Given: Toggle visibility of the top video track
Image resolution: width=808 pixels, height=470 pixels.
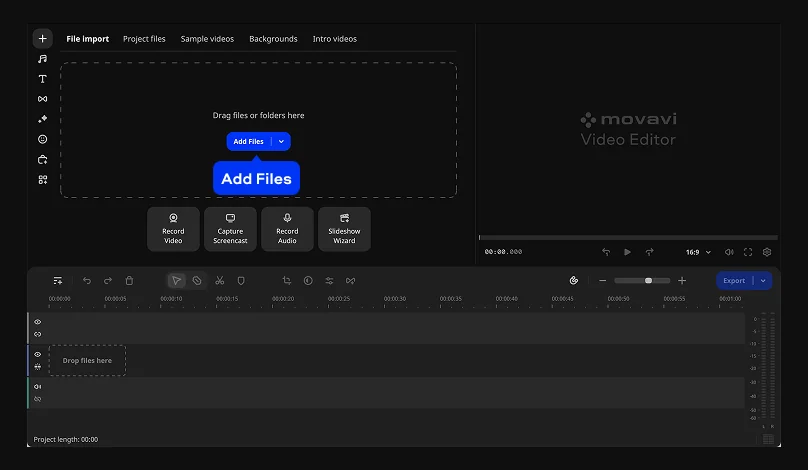Looking at the screenshot, I should 38,322.
